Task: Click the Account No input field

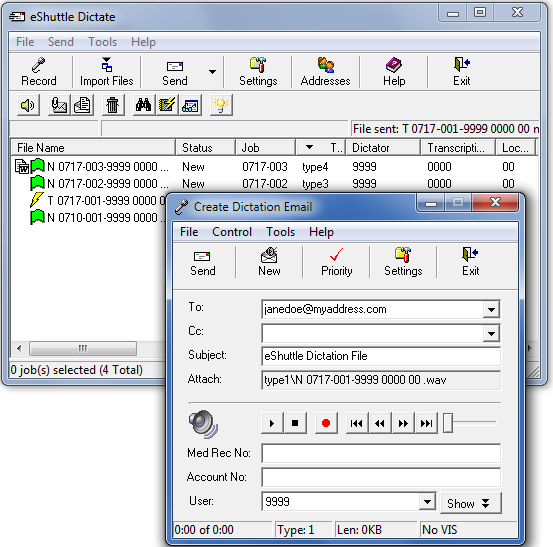Action: click(381, 477)
